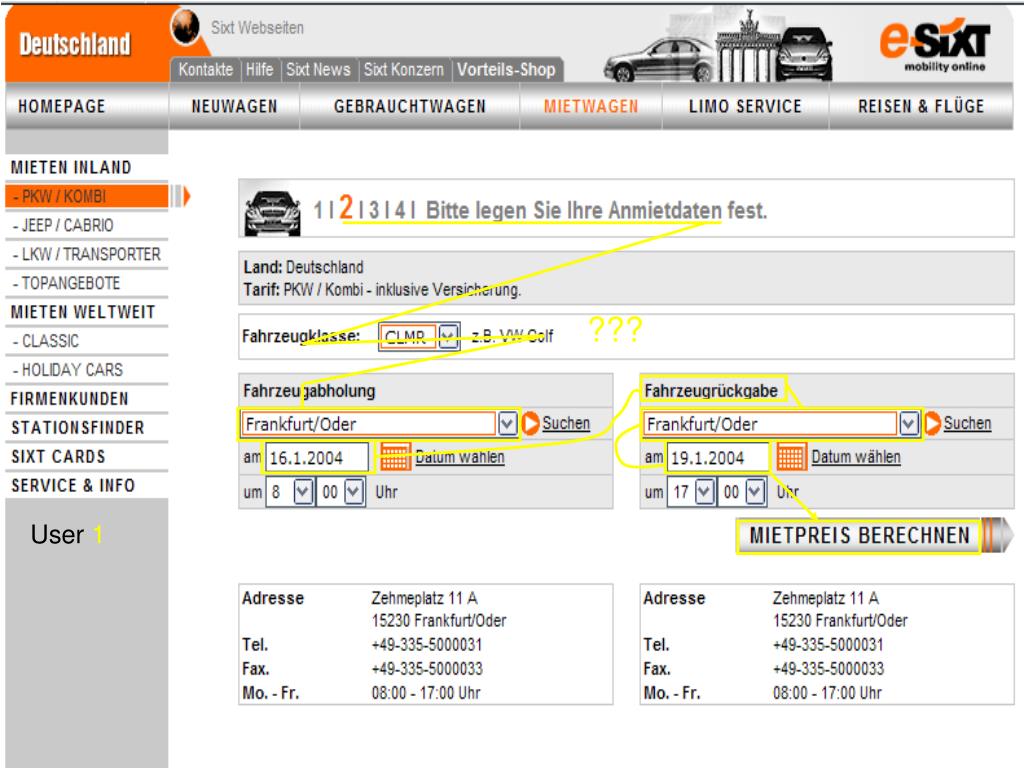Viewport: 1024px width, 768px height.
Task: Open FIRMENKUNDEN in sidebar
Action: (x=69, y=398)
